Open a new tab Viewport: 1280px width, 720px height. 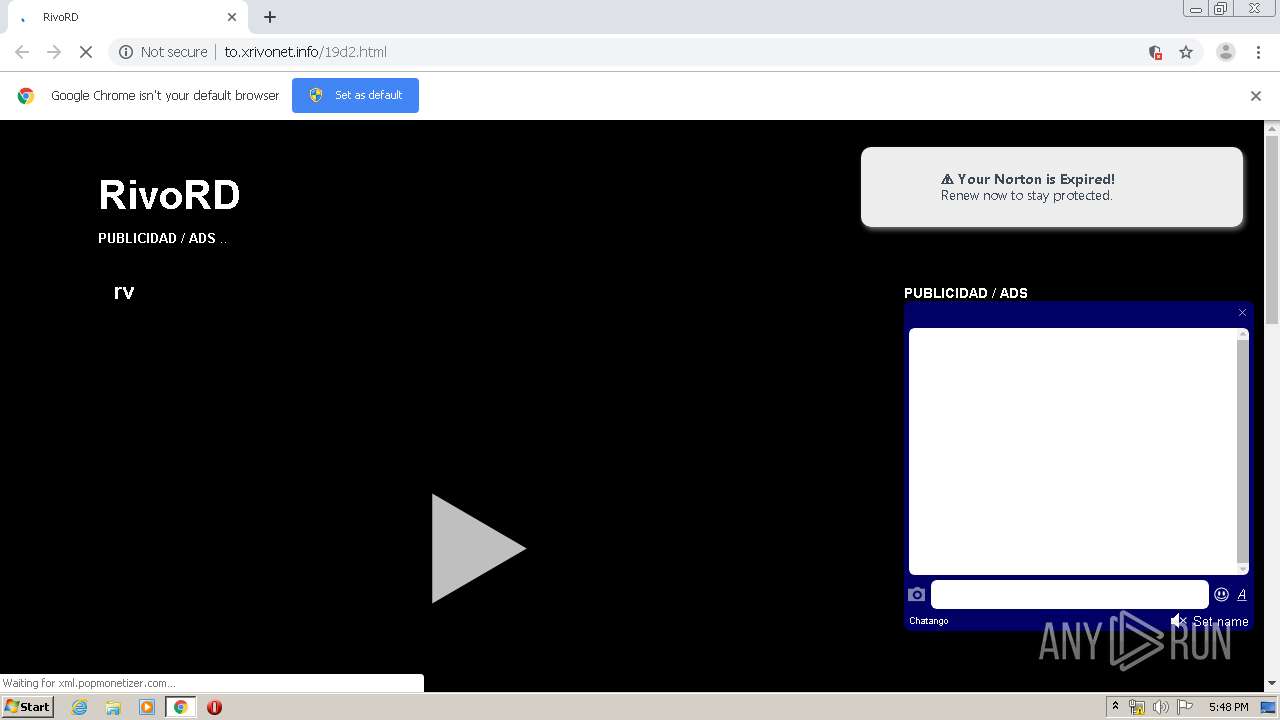tap(270, 17)
